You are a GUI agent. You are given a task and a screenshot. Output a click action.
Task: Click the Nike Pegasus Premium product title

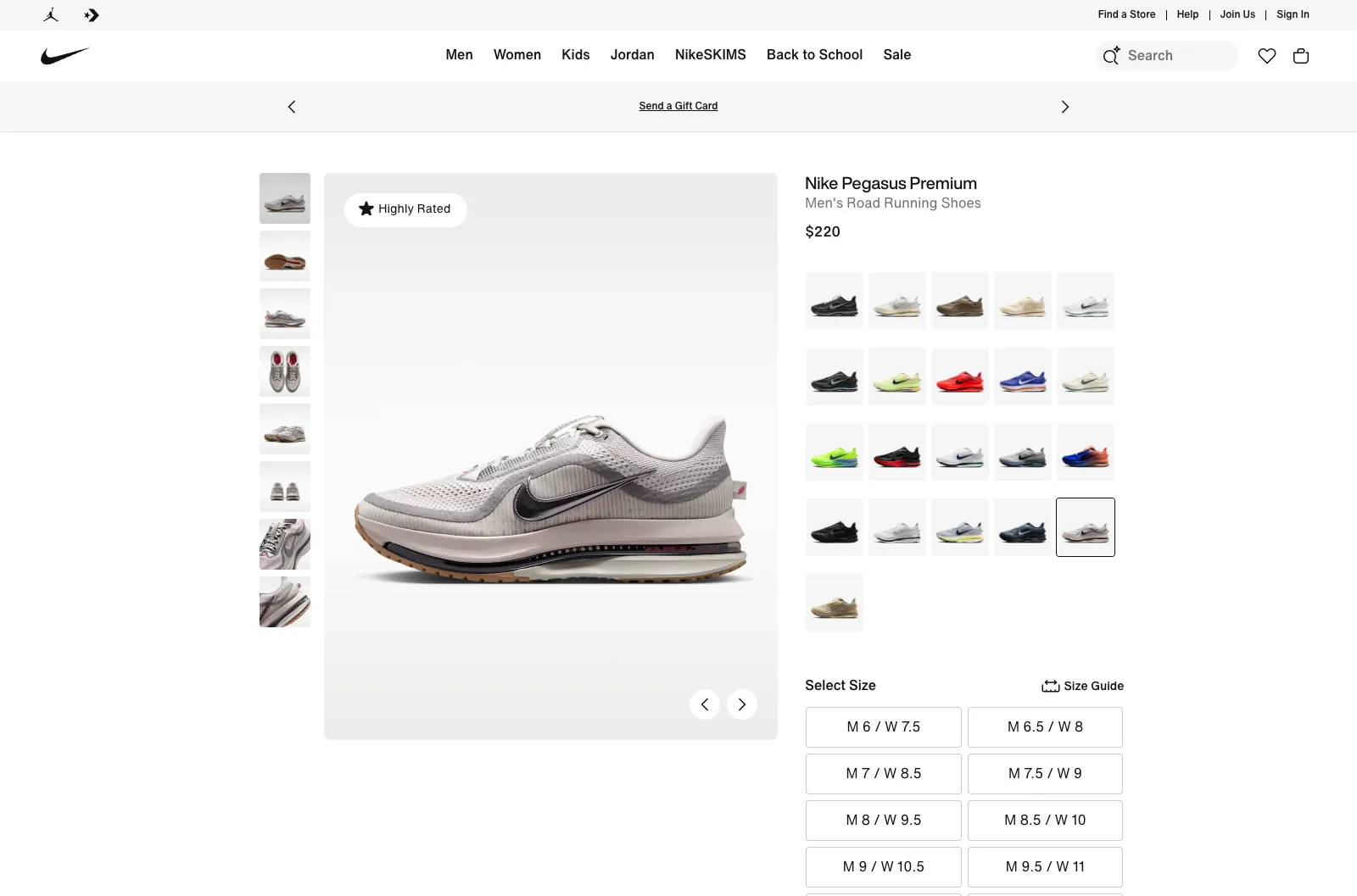891,184
